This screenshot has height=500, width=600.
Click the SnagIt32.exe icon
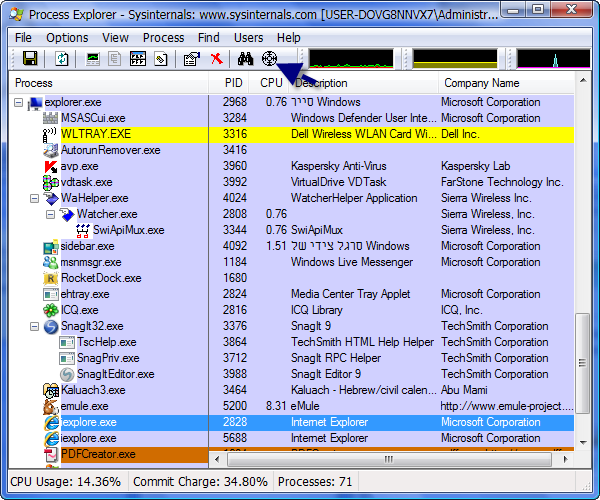point(51,326)
